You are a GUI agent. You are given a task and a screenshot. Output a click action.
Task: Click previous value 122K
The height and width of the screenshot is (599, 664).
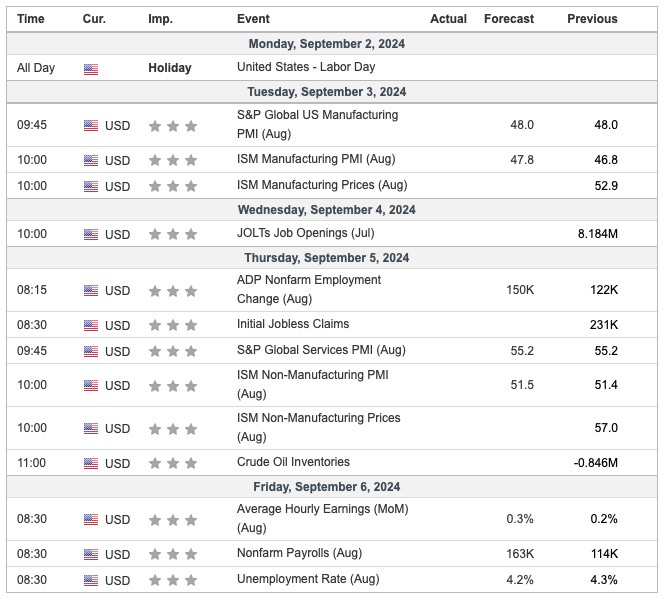[x=604, y=290]
